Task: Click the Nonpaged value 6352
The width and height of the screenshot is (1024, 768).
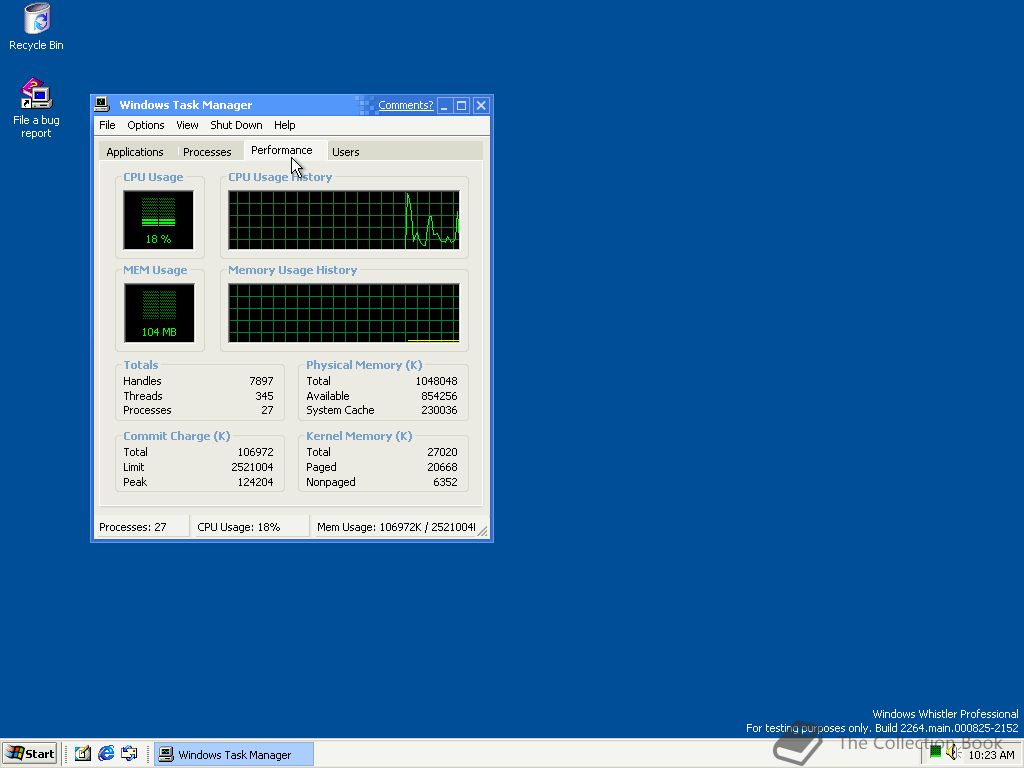Action: click(x=445, y=483)
